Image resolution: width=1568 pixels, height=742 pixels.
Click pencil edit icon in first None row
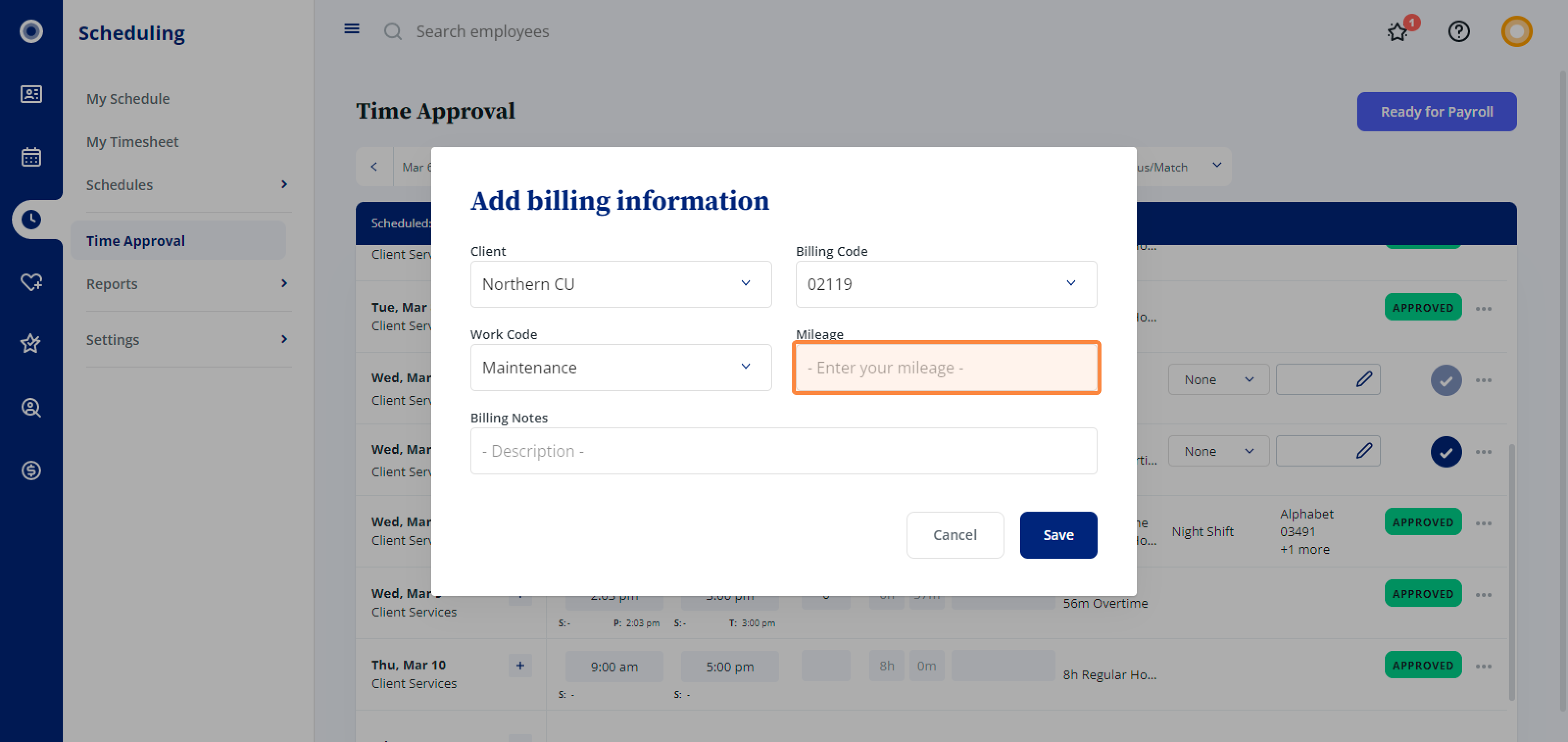tap(1364, 379)
